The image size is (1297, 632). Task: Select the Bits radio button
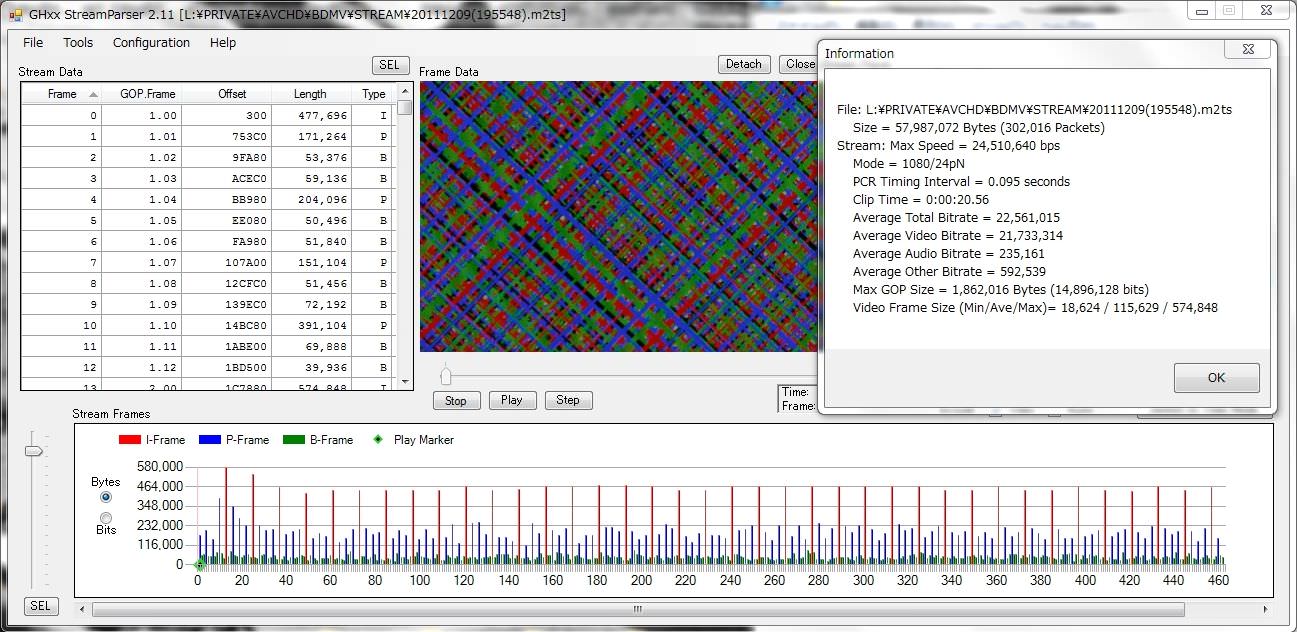click(106, 517)
